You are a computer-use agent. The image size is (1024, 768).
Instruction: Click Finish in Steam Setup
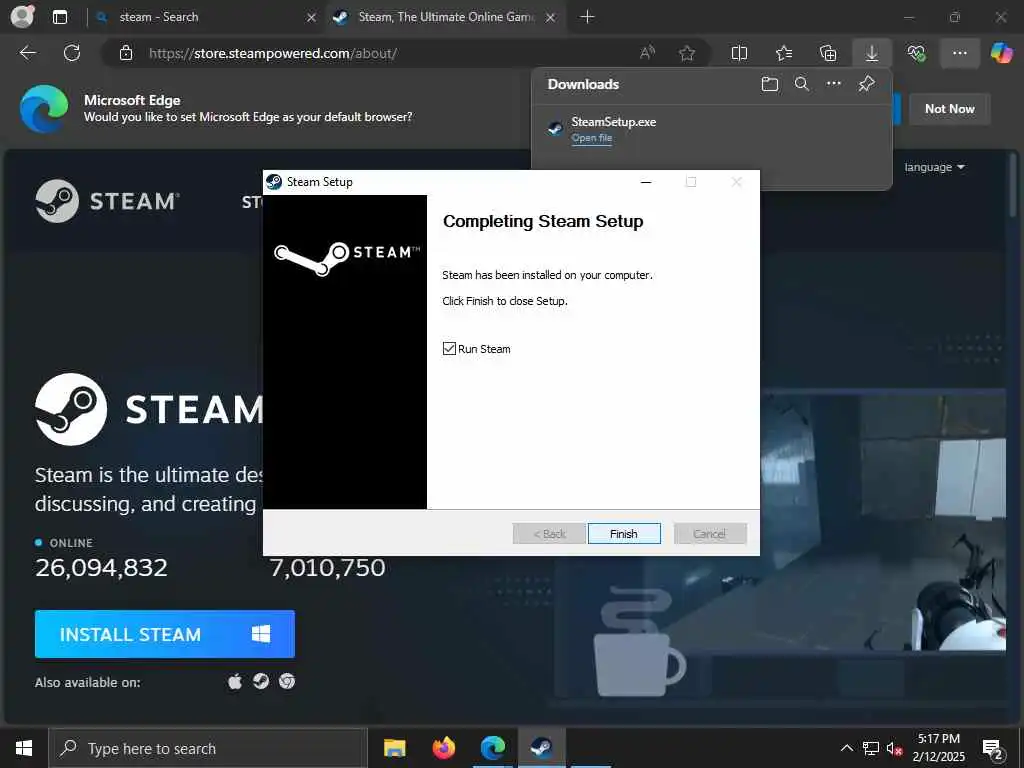(624, 534)
